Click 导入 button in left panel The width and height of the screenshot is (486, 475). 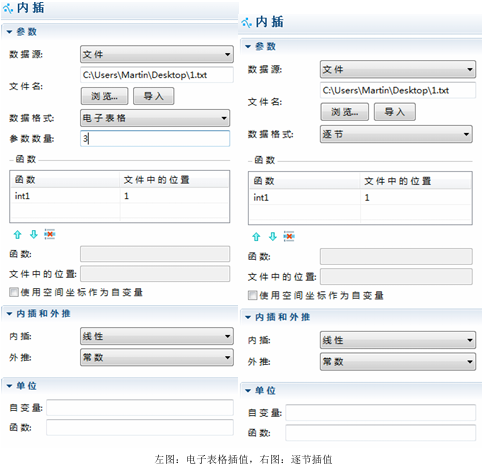[x=154, y=96]
